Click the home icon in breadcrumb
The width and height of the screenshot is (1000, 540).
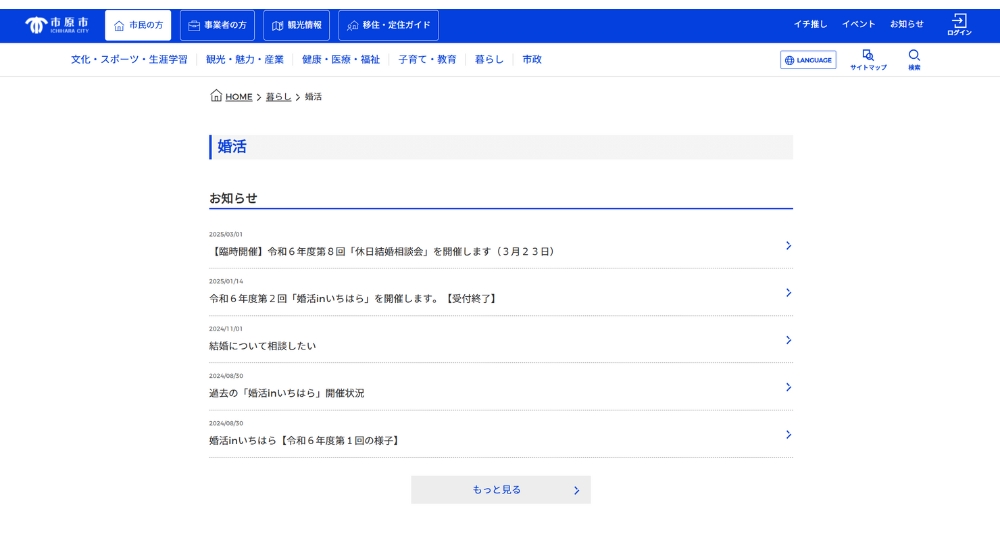pos(216,96)
